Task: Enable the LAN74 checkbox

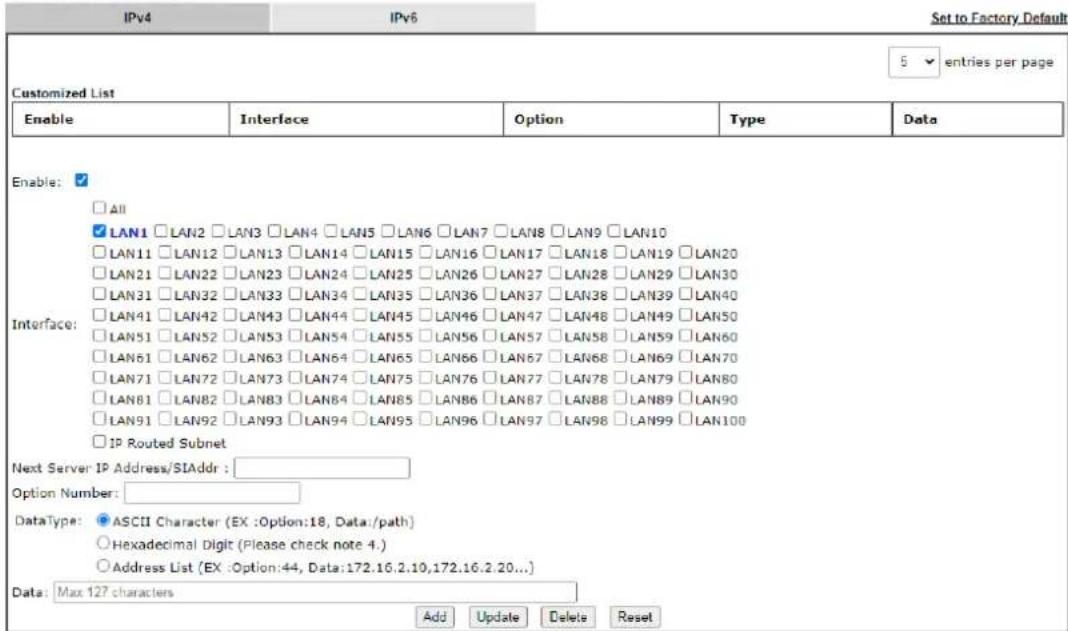Action: click(295, 377)
